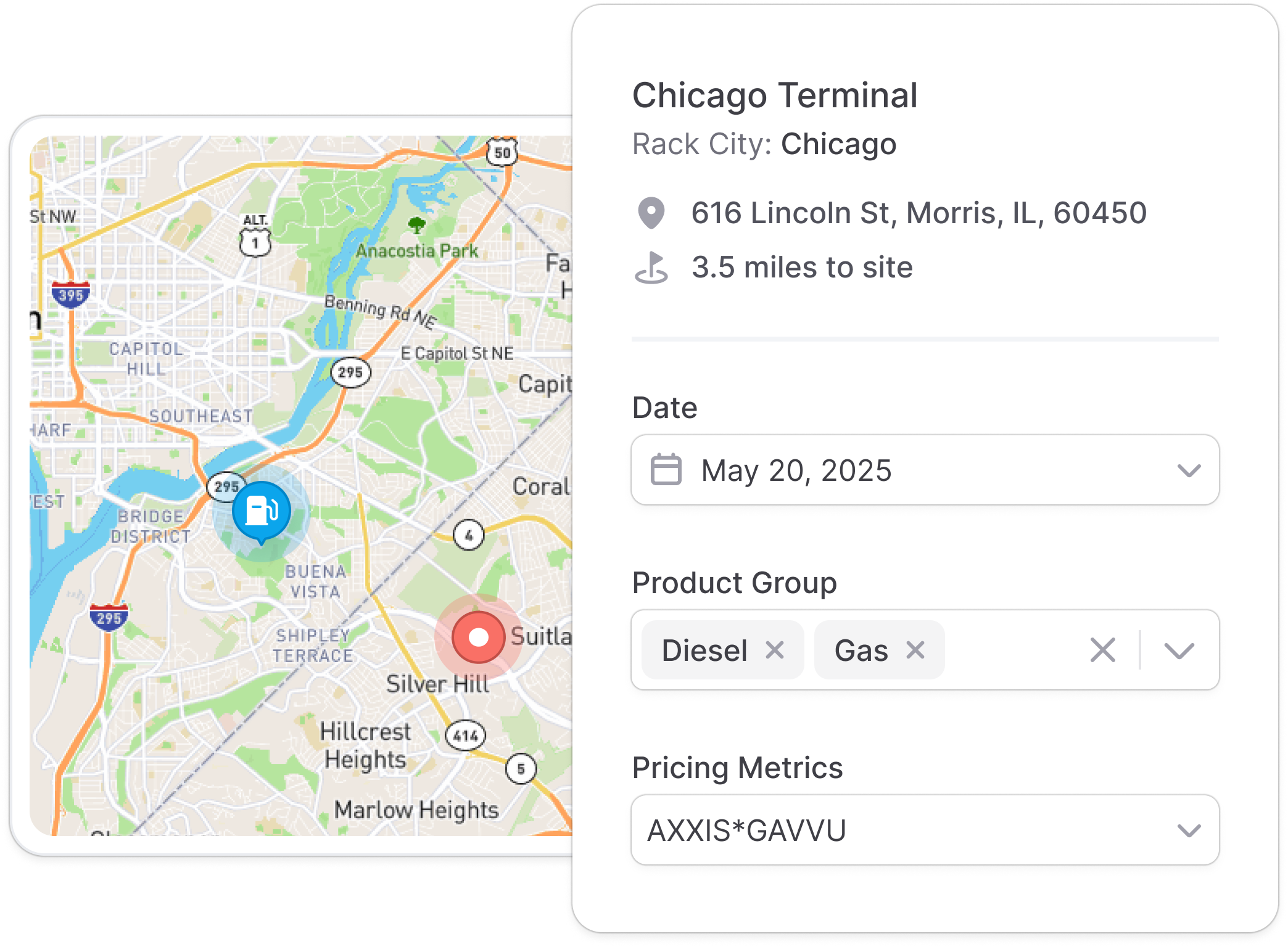
Task: Click the Interstate 395 highway shield
Action: (x=71, y=294)
